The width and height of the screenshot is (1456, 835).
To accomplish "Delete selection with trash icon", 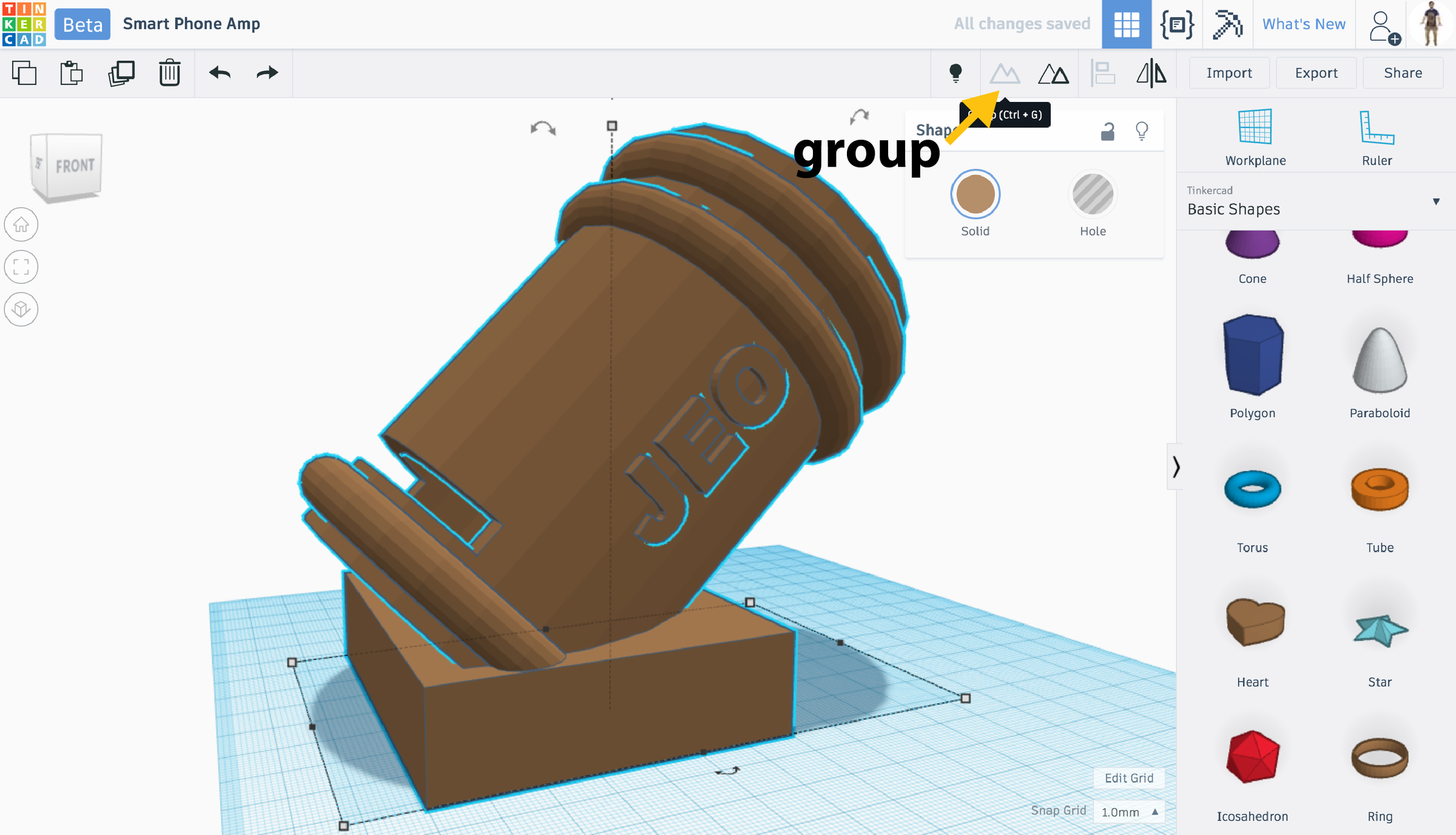I will (170, 73).
